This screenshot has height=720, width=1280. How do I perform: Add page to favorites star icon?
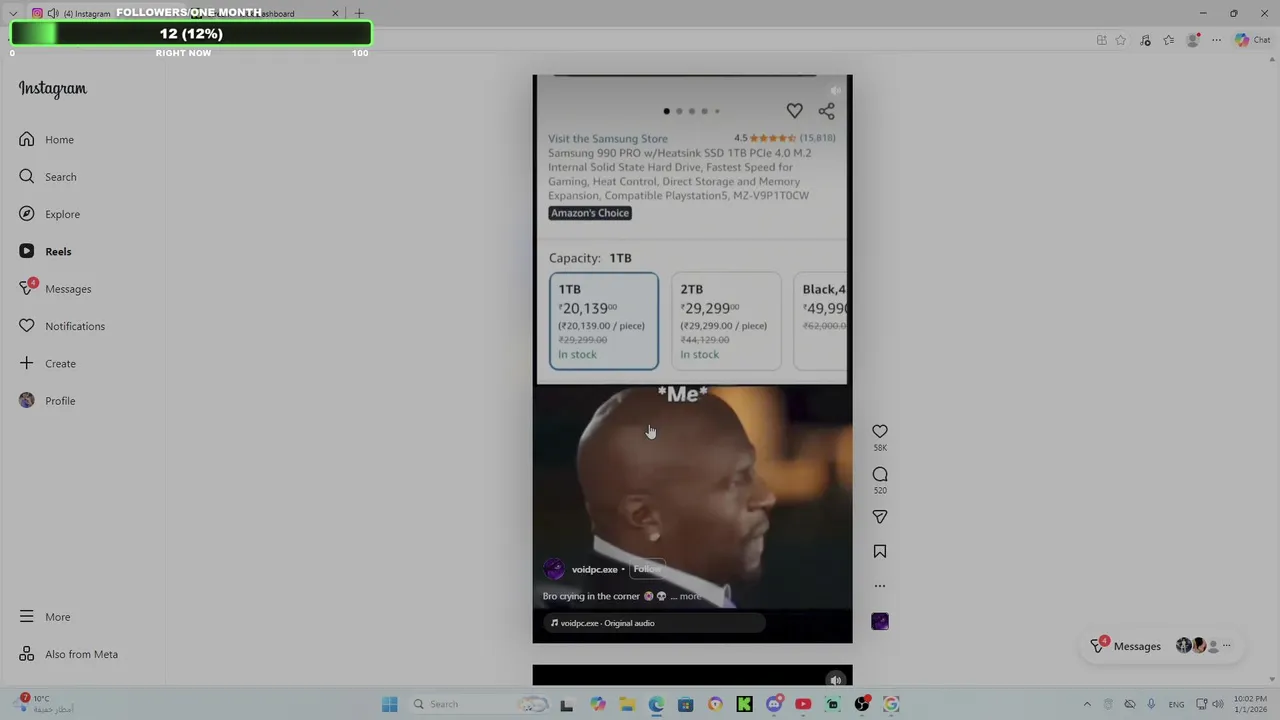(x=1121, y=40)
